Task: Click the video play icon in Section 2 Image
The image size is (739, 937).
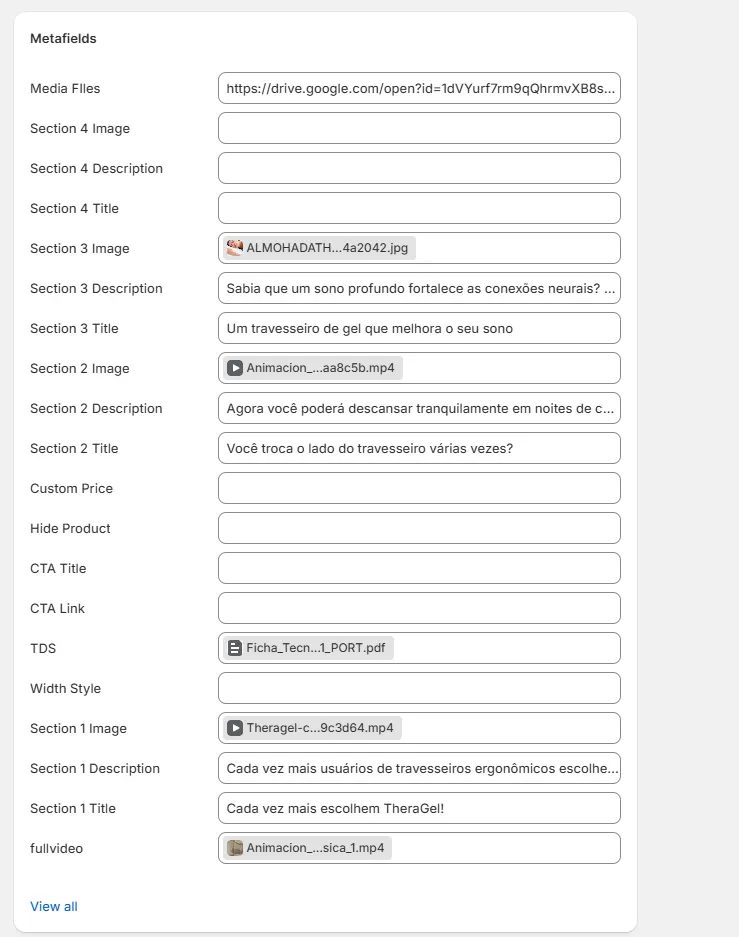Action: coord(235,368)
